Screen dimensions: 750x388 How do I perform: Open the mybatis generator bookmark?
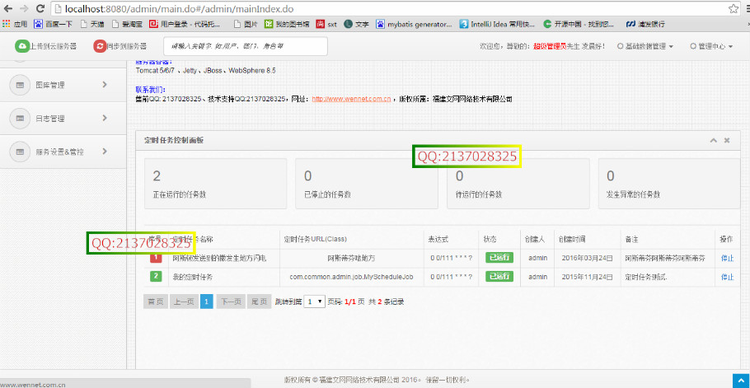click(x=414, y=23)
